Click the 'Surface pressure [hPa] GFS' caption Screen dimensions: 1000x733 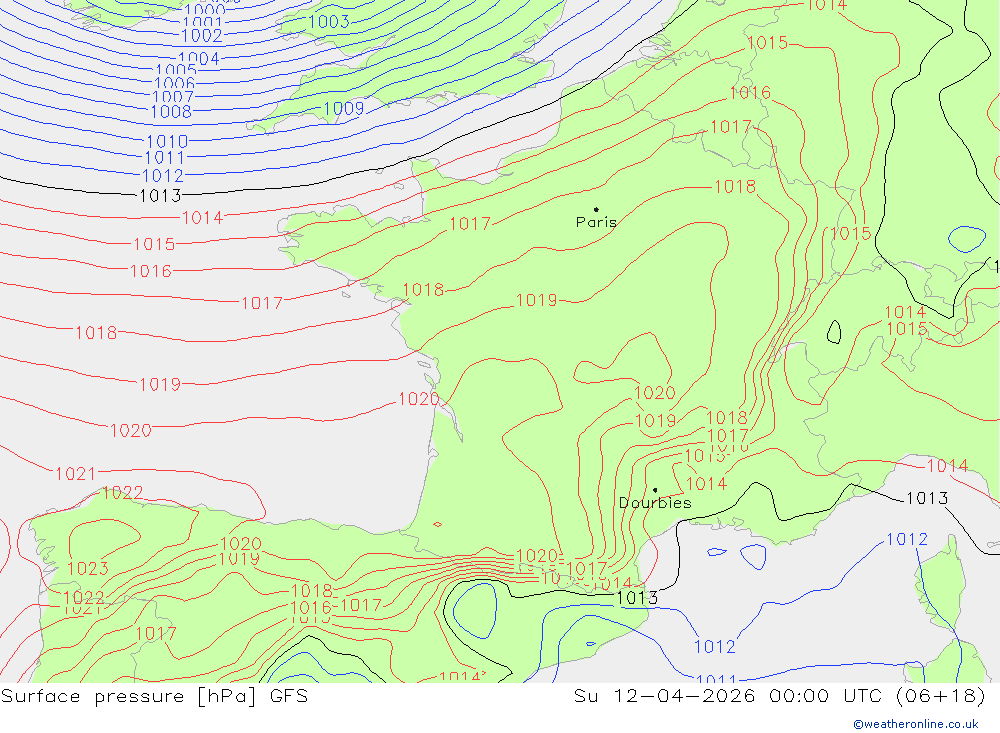154,696
